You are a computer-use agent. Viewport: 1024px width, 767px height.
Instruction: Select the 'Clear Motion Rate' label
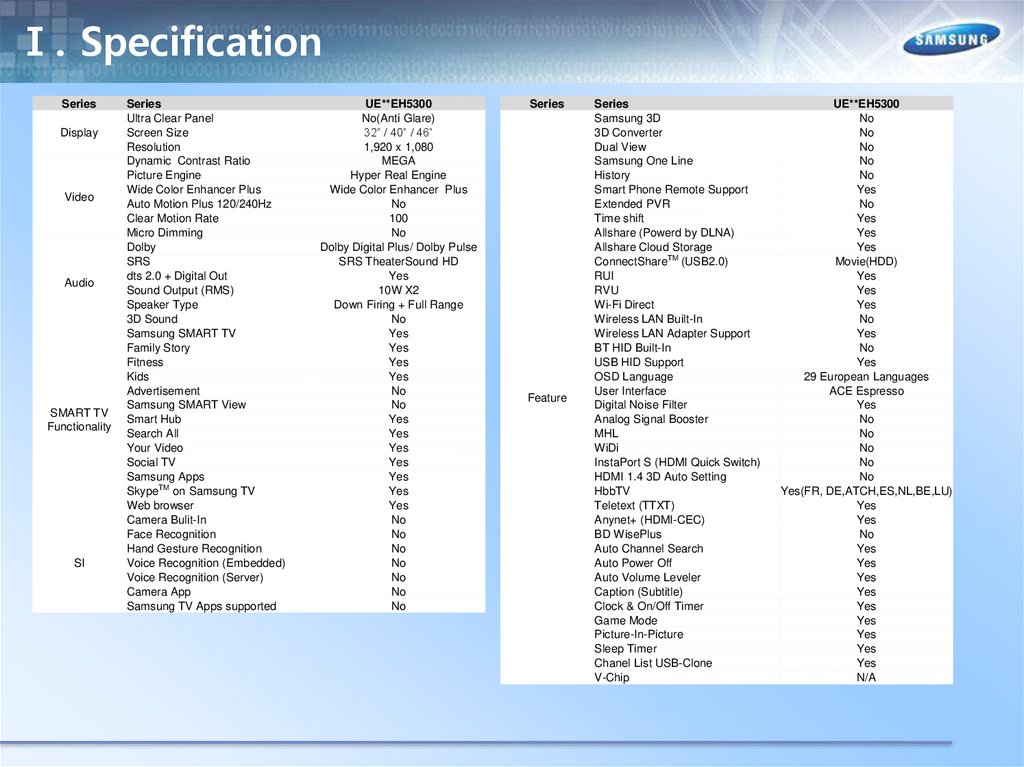[x=172, y=218]
